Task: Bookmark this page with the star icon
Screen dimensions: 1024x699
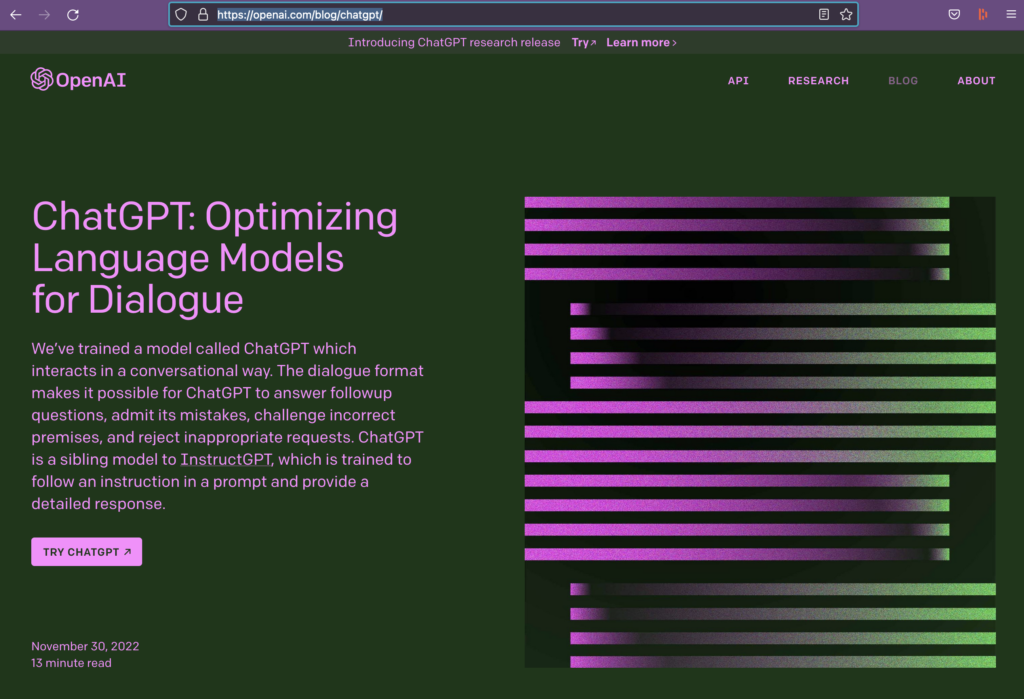Action: point(846,14)
